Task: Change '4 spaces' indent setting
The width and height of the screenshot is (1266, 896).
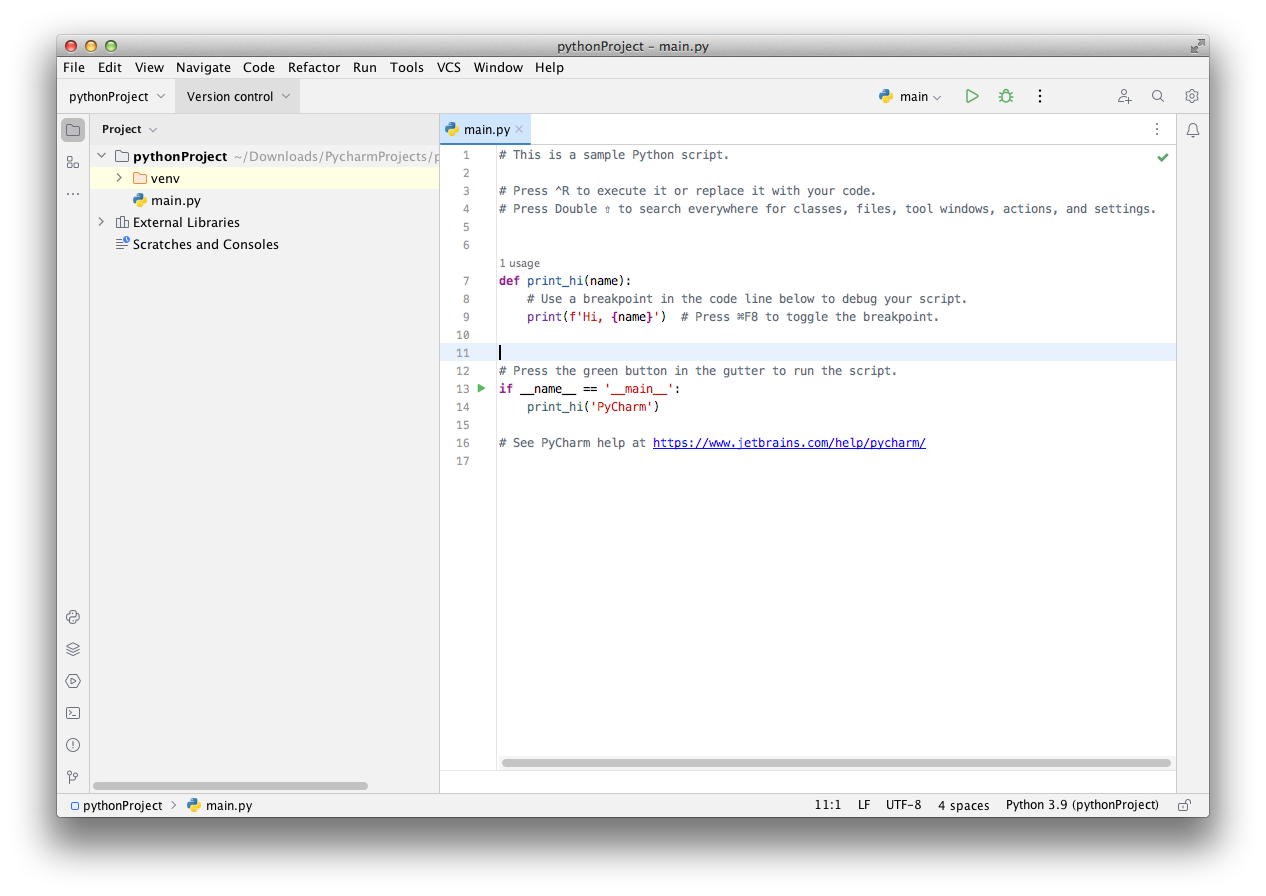Action: click(964, 805)
